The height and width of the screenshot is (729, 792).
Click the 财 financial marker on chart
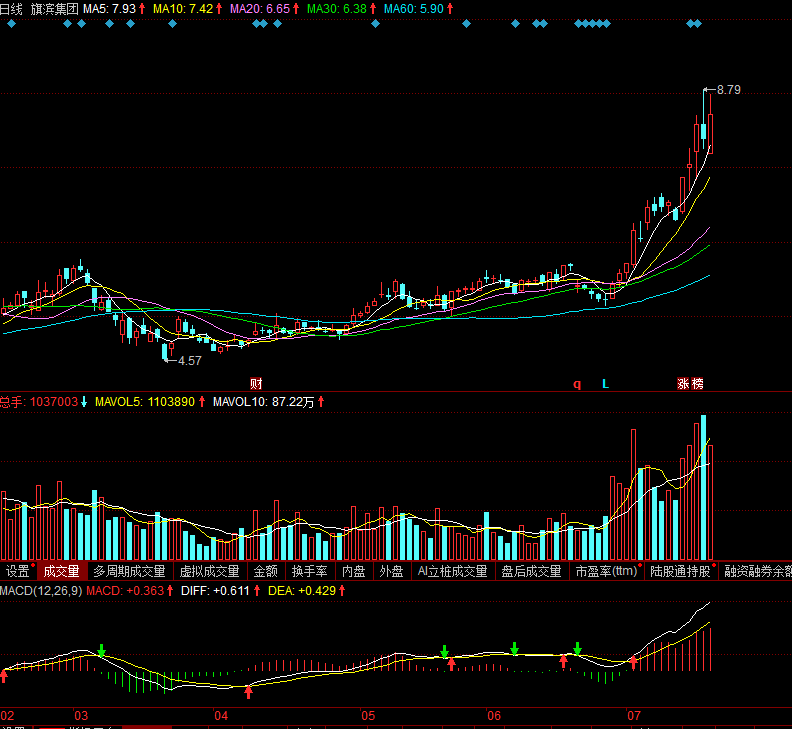click(x=256, y=384)
